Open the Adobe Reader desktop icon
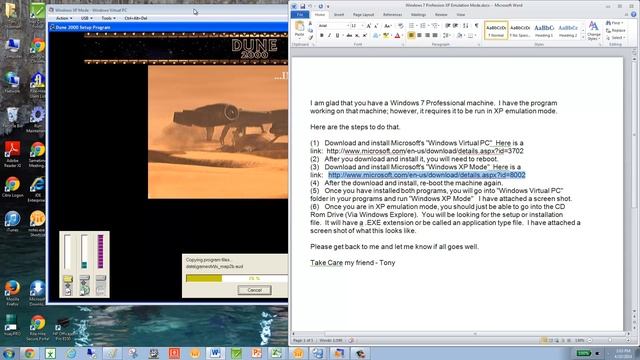The width and height of the screenshot is (640, 360). coord(12,154)
